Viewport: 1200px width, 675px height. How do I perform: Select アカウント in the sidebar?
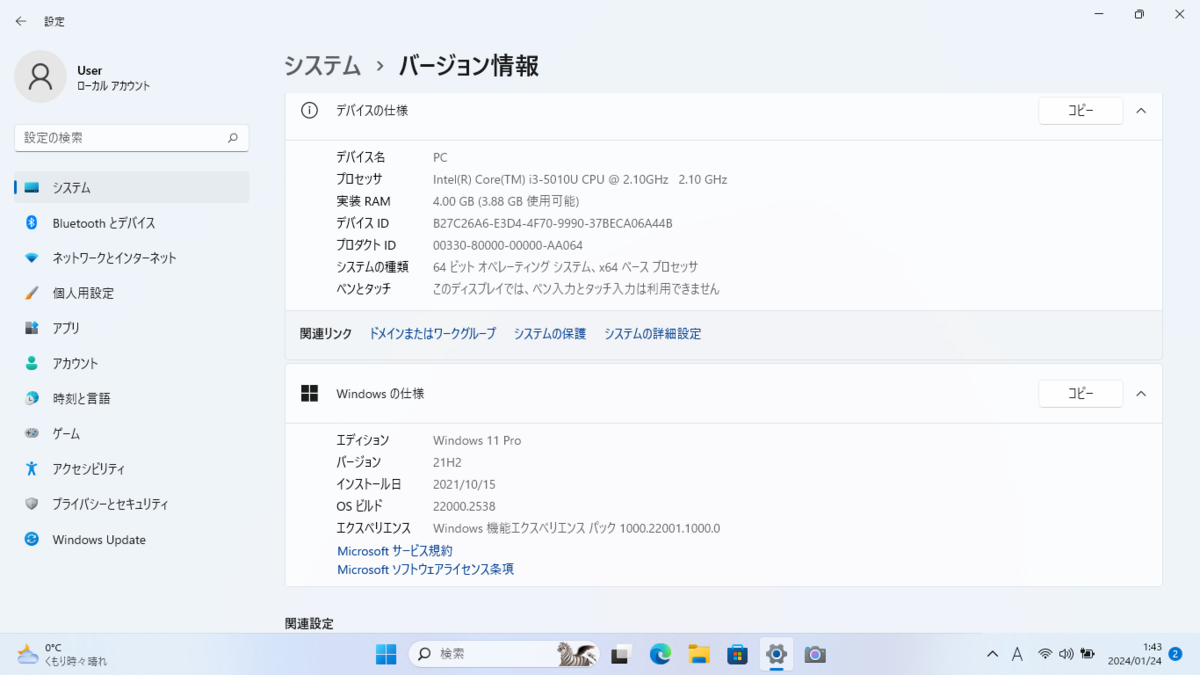[132, 363]
